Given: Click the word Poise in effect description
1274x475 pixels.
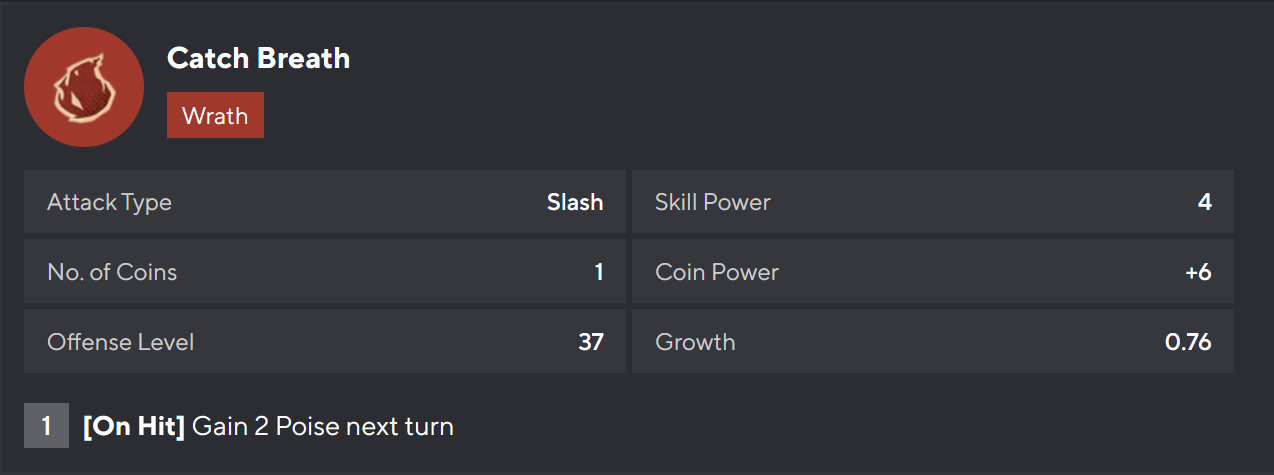Looking at the screenshot, I should point(307,427).
